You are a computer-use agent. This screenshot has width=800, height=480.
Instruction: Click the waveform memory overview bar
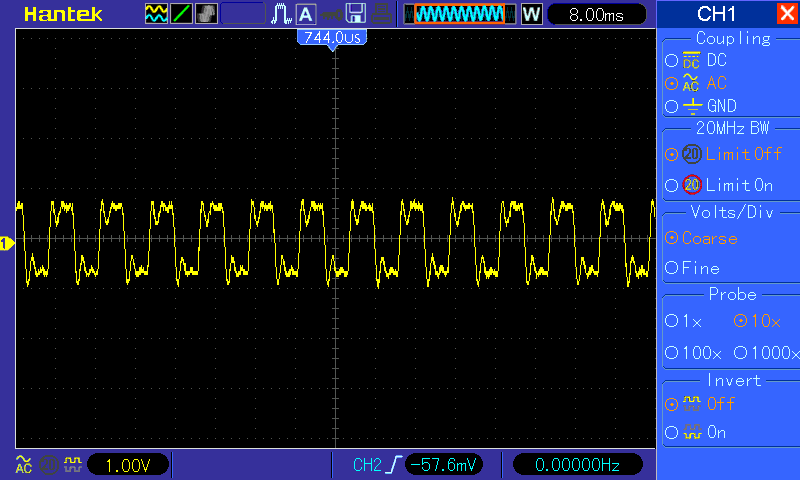point(460,14)
